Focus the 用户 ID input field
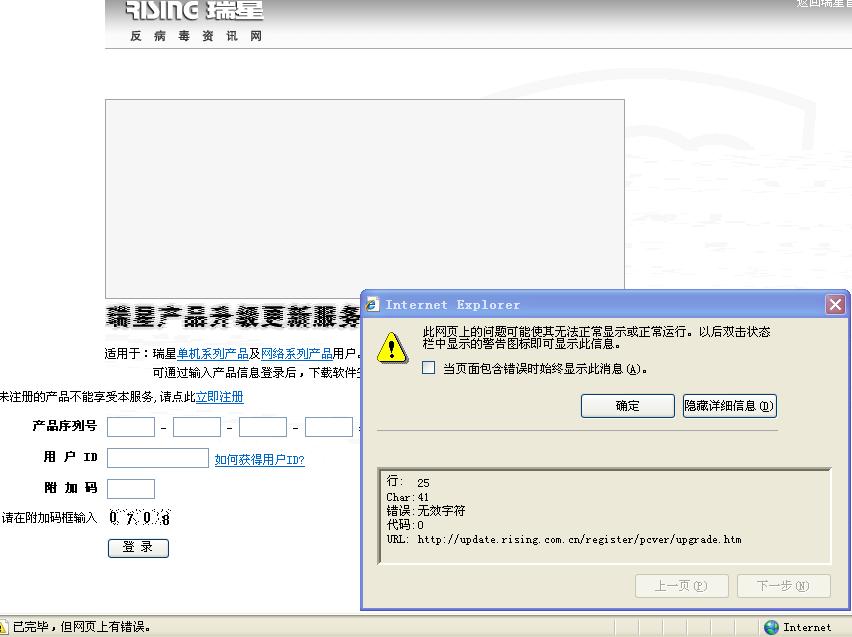The image size is (852, 637). [x=158, y=458]
